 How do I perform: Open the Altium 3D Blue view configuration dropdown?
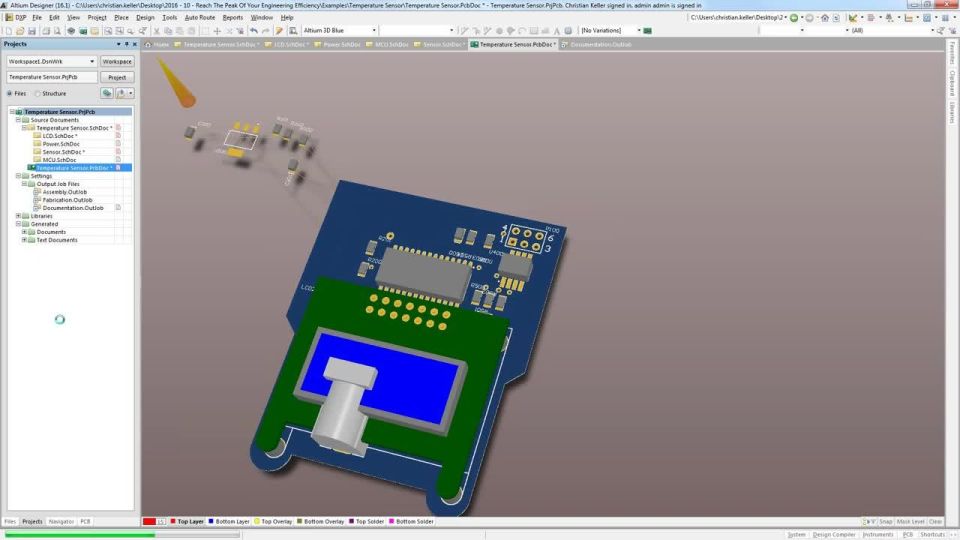point(374,31)
